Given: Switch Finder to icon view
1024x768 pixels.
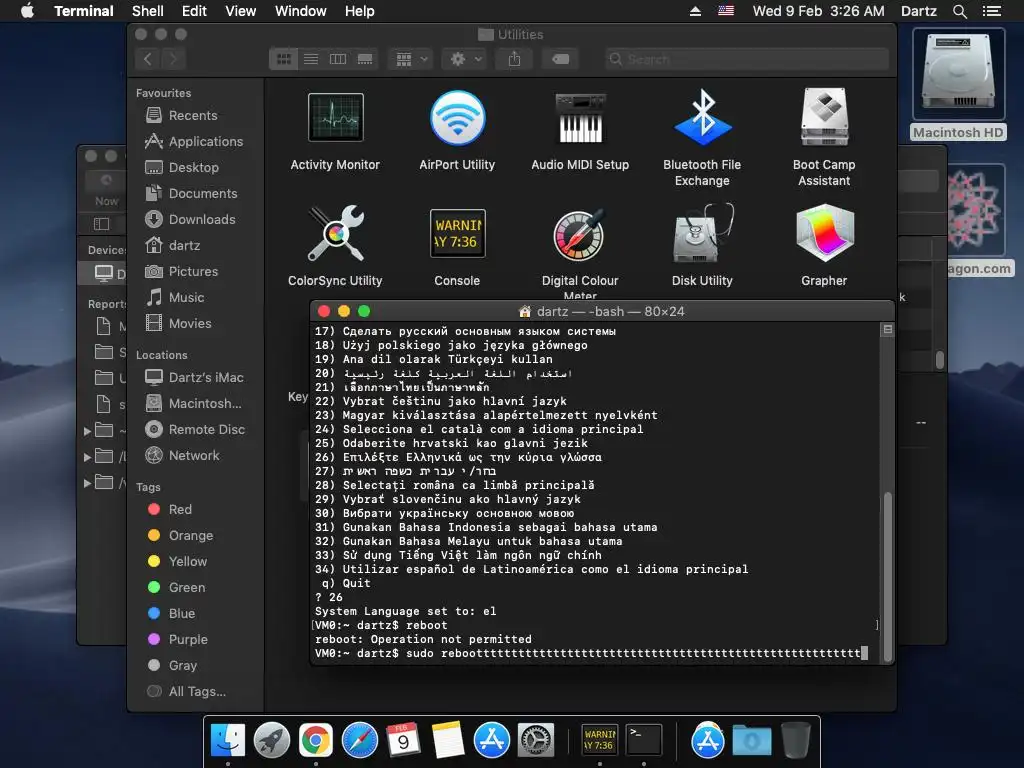Looking at the screenshot, I should (283, 59).
